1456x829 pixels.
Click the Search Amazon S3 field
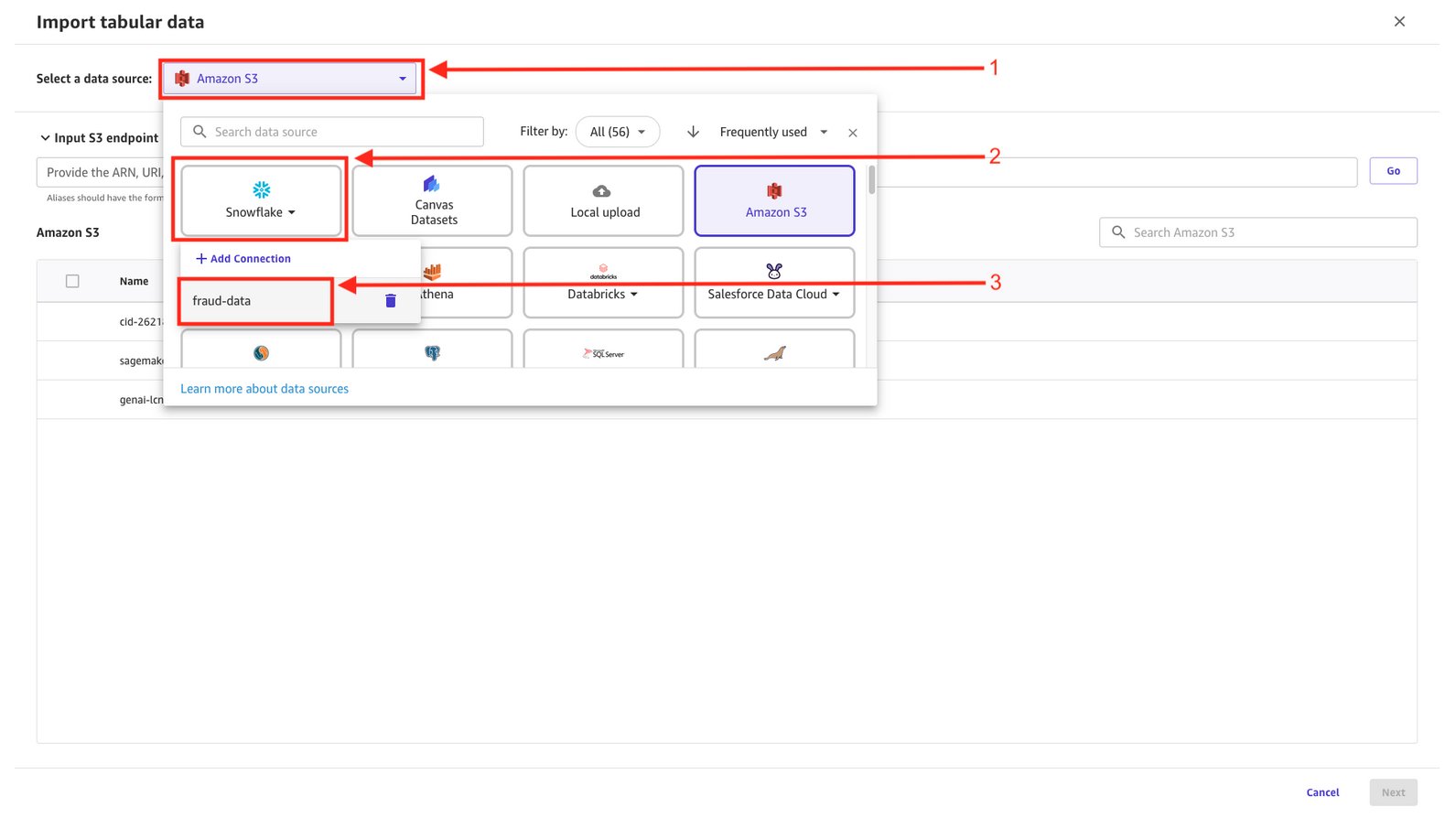tap(1257, 232)
